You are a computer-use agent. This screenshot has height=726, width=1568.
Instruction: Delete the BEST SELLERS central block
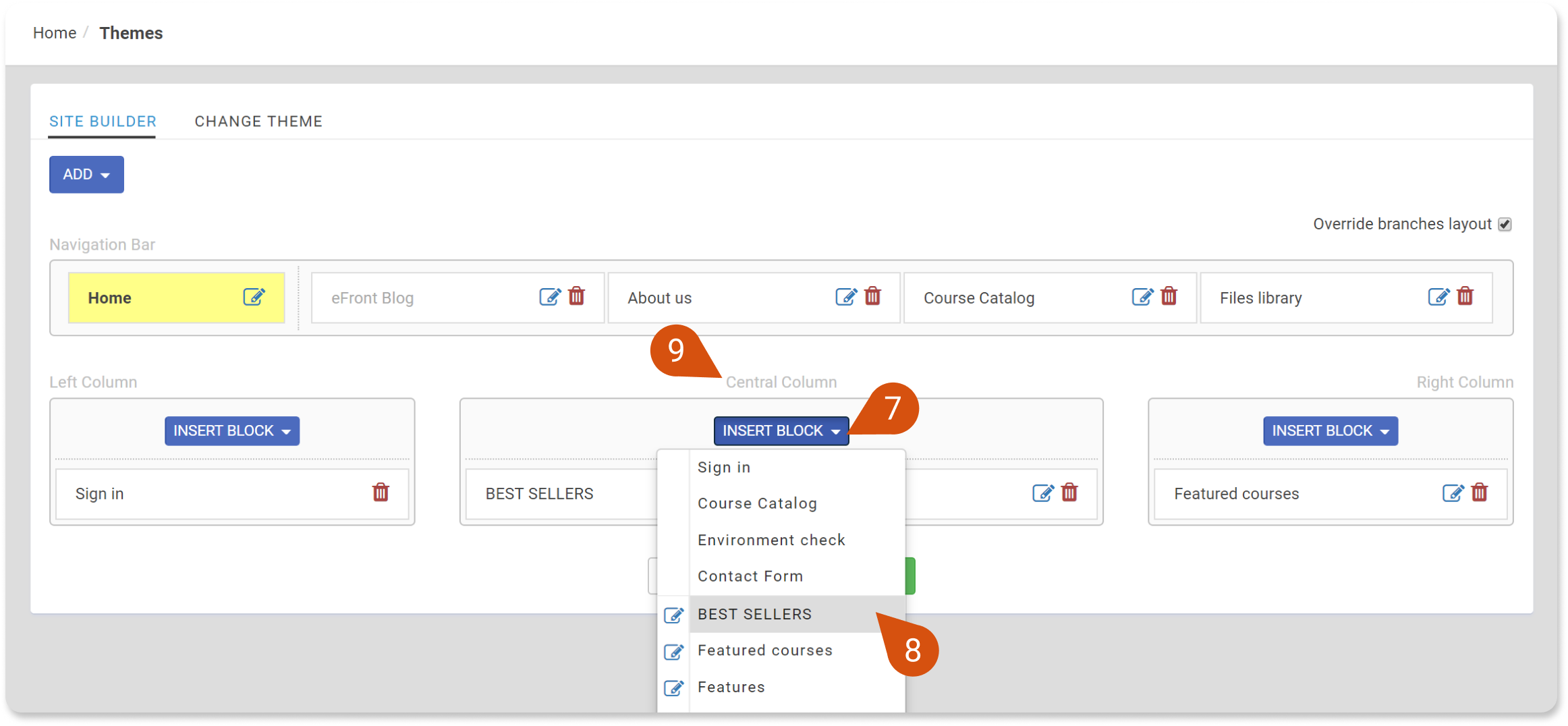pyautogui.click(x=1069, y=493)
